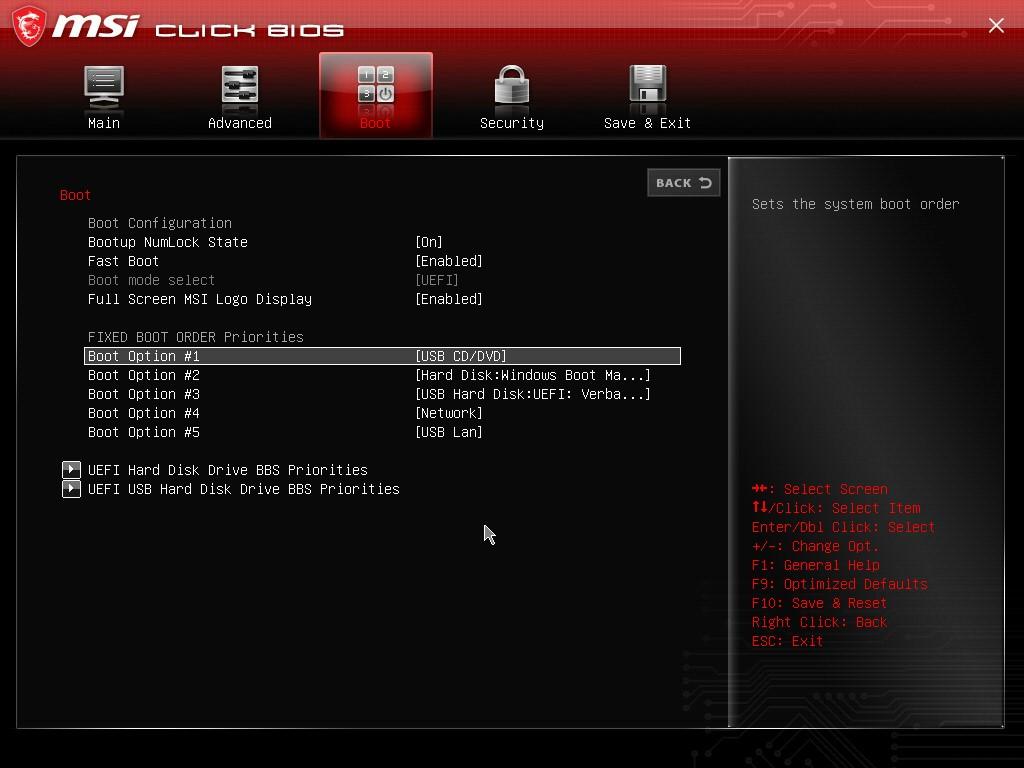Open Boot Option #3 USB Hard Disk dropdown
Viewport: 1024px width, 768px height.
point(533,394)
